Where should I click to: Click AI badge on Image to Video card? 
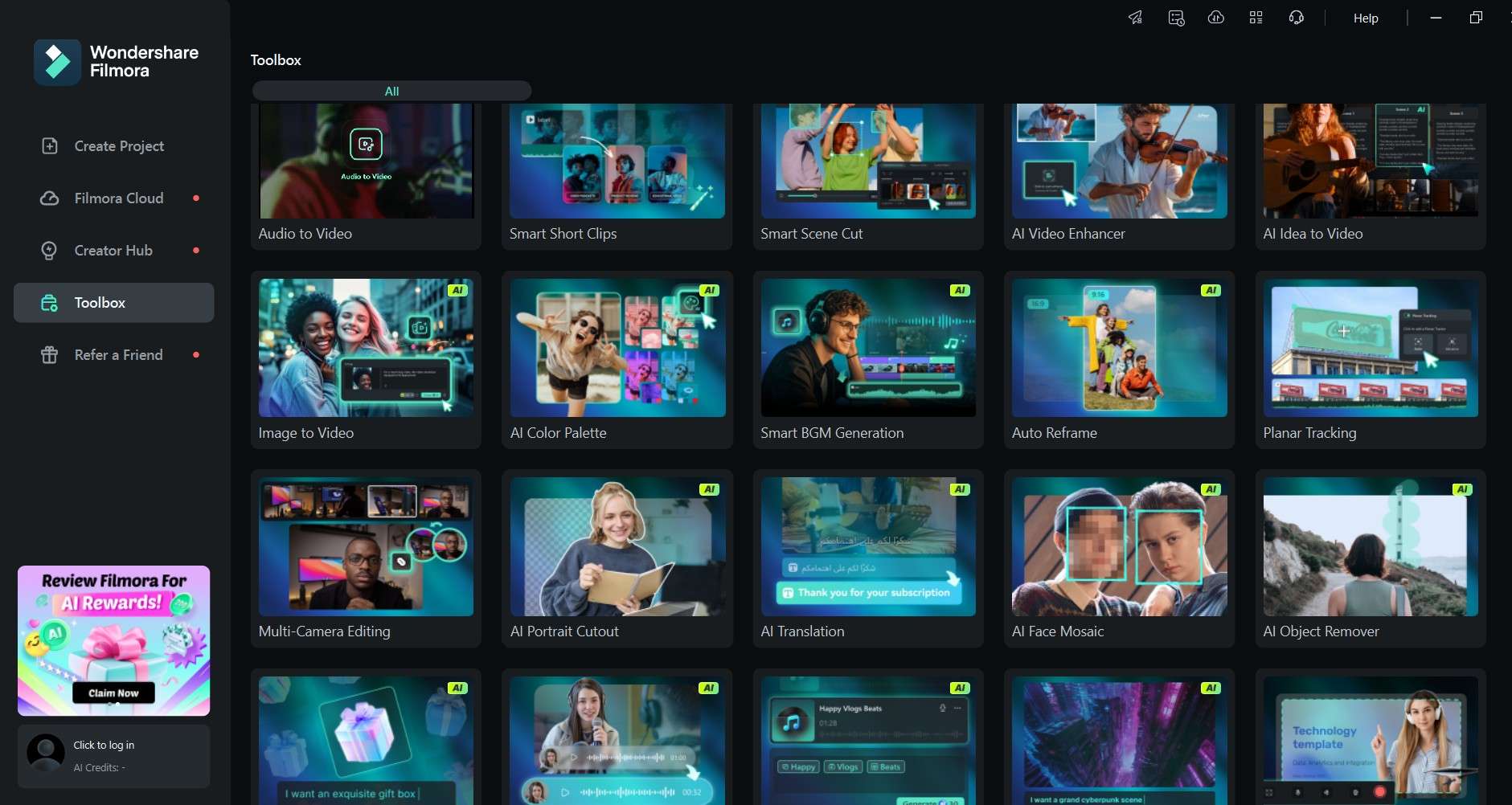pos(458,290)
